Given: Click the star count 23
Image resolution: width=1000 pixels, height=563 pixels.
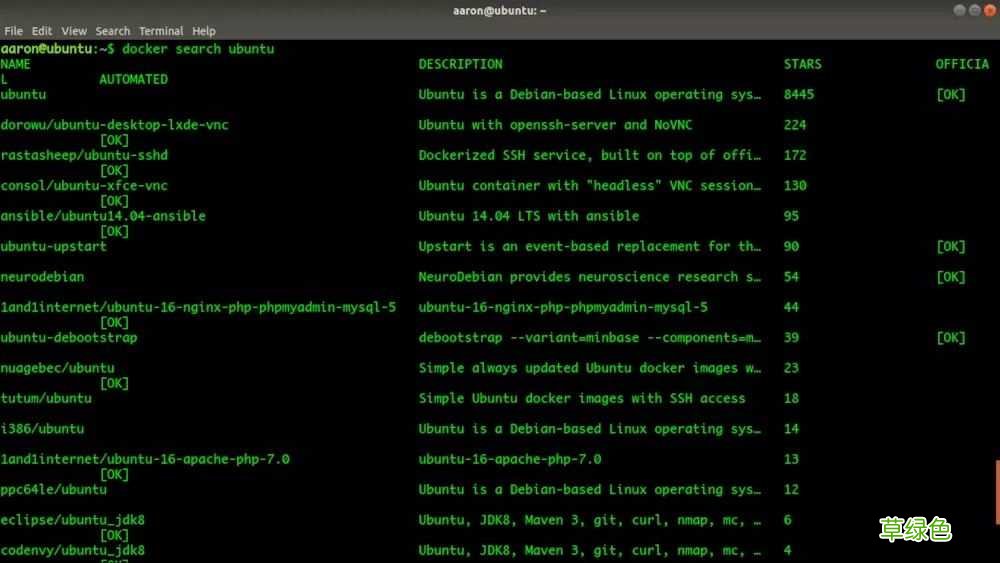Looking at the screenshot, I should (791, 368).
